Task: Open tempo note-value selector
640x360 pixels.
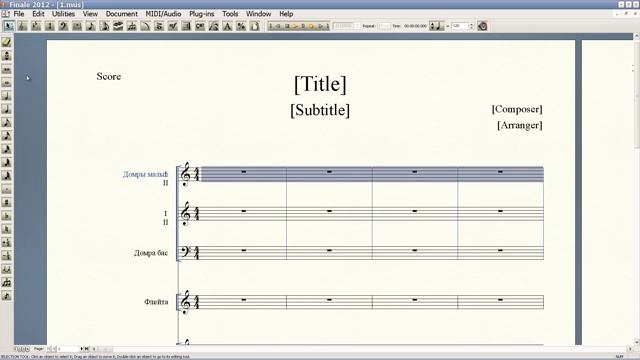Action: coord(436,26)
